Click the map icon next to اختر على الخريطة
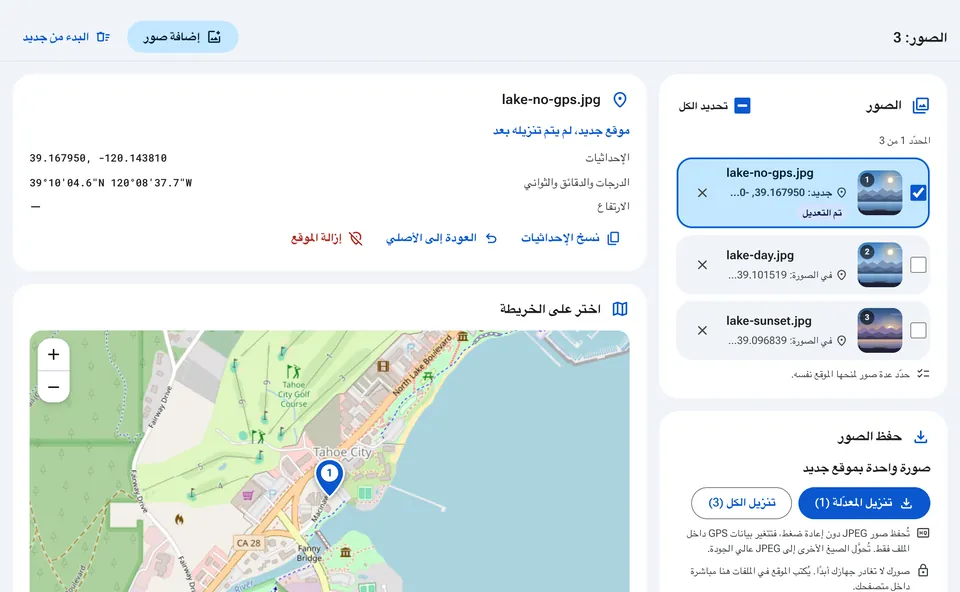Viewport: 960px width, 592px height. tap(620, 309)
